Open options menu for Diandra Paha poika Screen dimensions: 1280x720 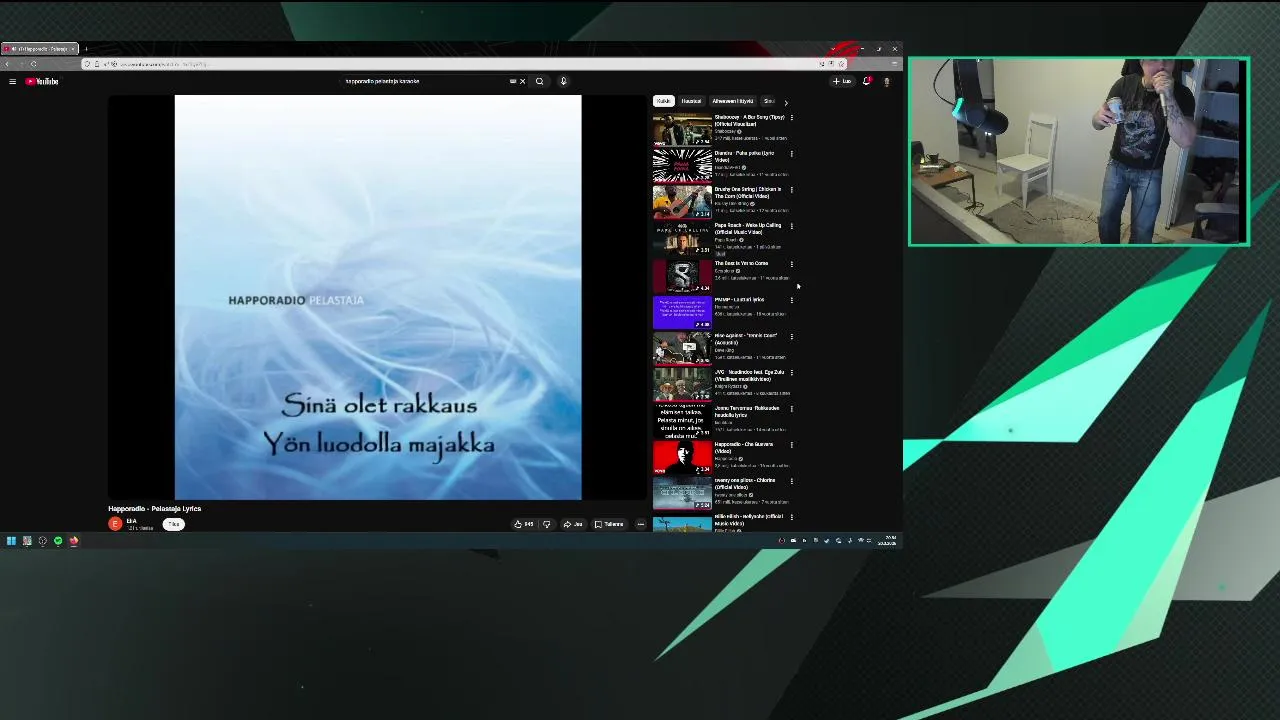pyautogui.click(x=792, y=154)
